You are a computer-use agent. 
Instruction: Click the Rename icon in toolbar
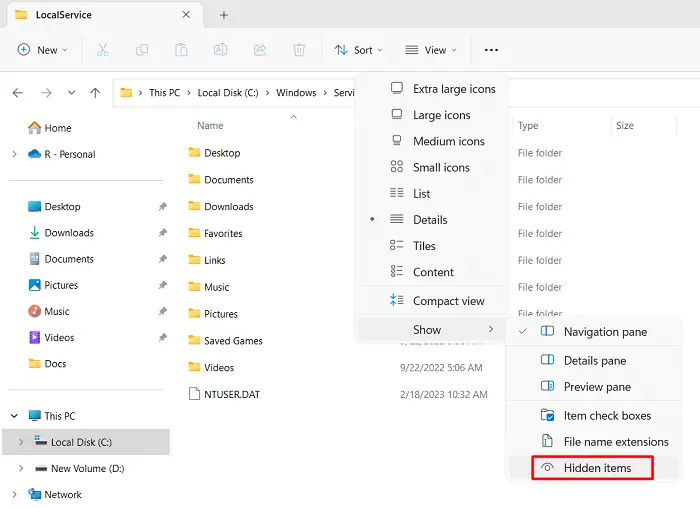pos(221,50)
